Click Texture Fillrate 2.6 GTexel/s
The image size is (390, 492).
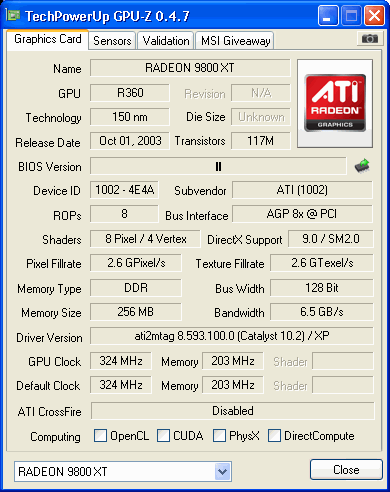322,263
